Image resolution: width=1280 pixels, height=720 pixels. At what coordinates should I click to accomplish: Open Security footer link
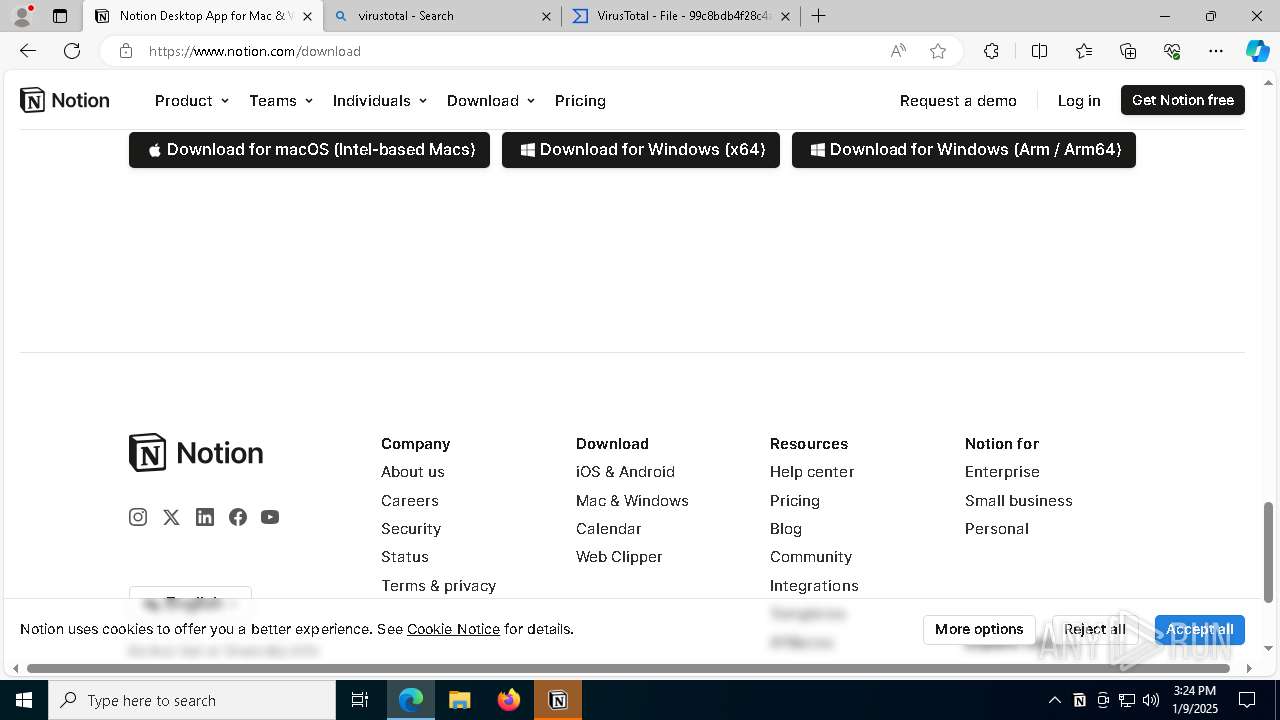click(411, 529)
